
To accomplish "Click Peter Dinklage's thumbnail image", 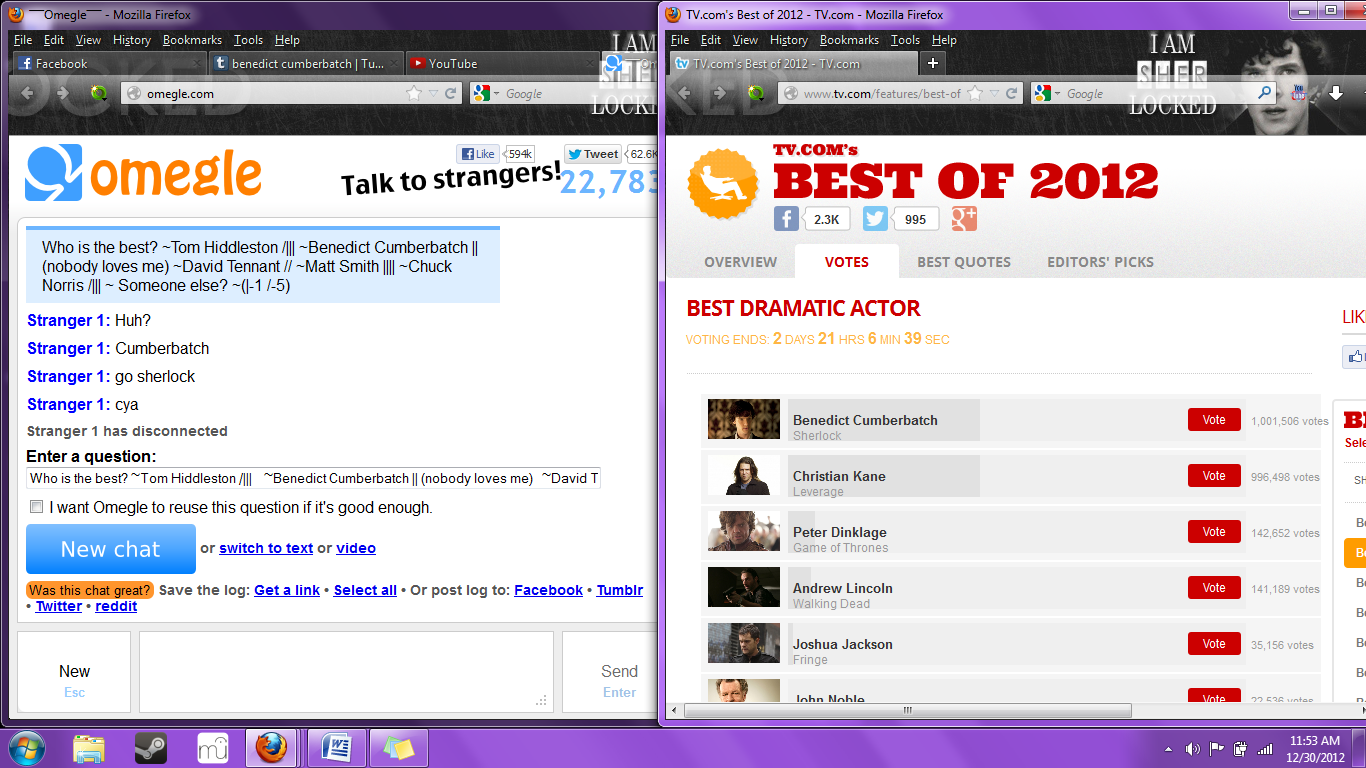I will coord(744,531).
